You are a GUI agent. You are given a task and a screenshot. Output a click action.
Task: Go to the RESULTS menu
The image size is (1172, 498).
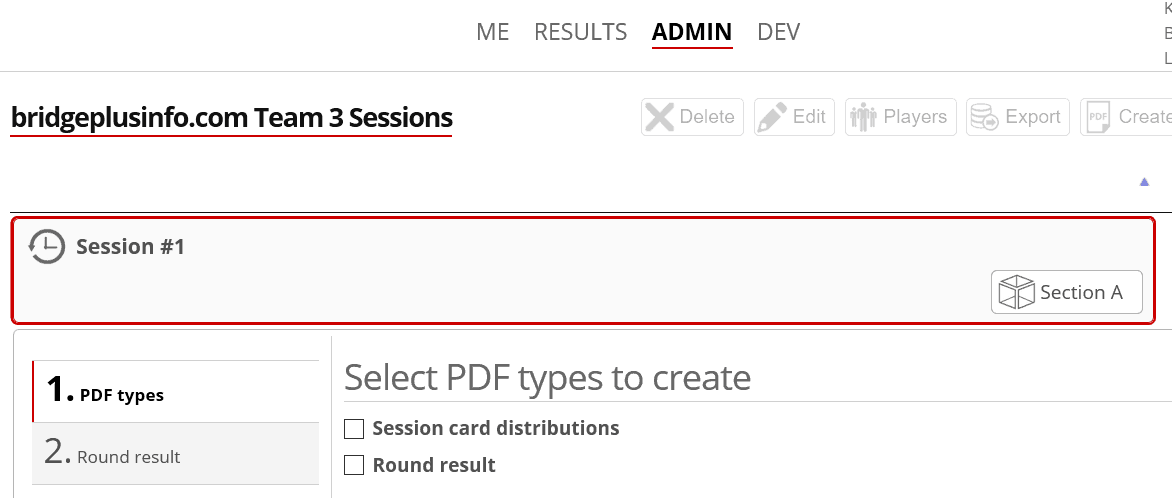(580, 32)
